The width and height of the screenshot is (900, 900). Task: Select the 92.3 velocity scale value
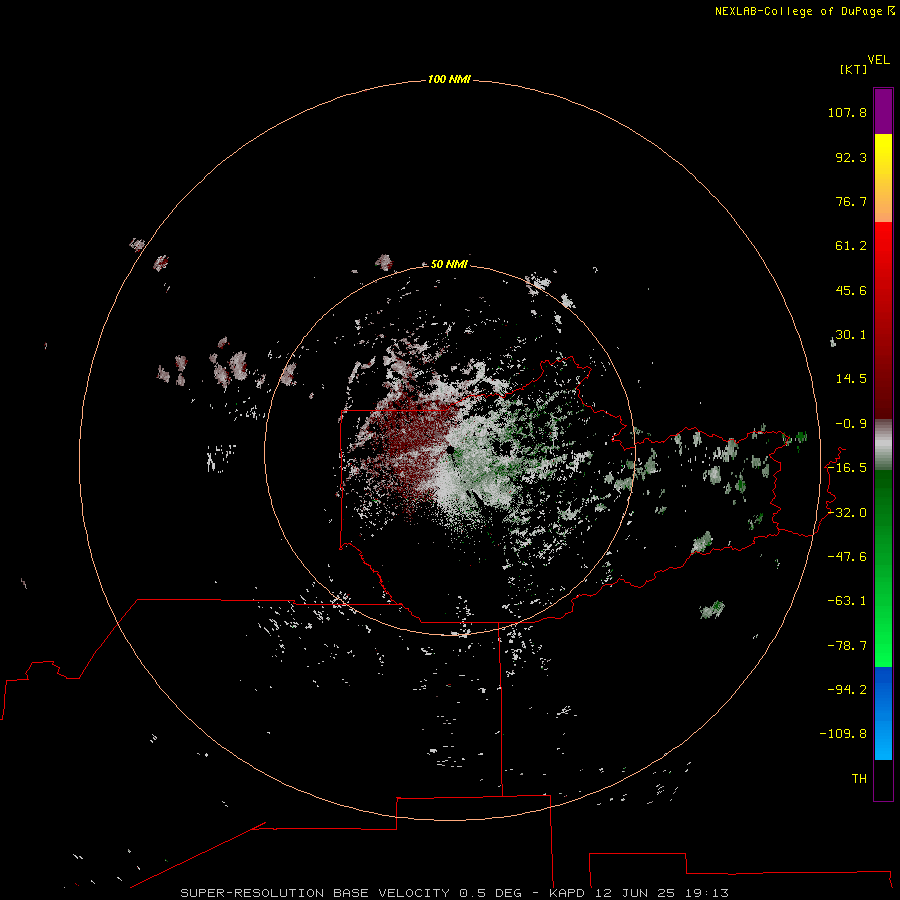click(851, 157)
